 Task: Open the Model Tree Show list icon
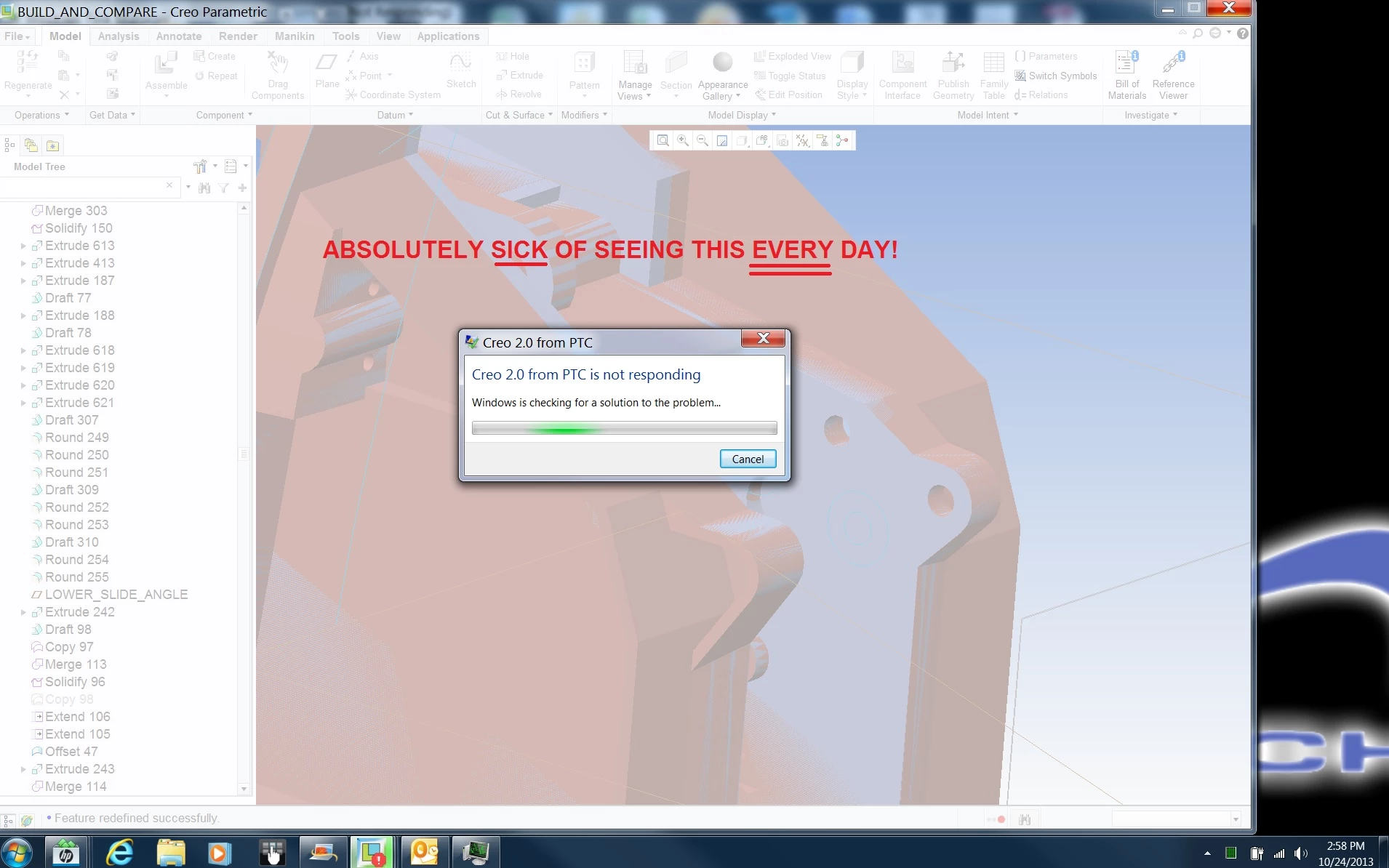pyautogui.click(x=231, y=166)
